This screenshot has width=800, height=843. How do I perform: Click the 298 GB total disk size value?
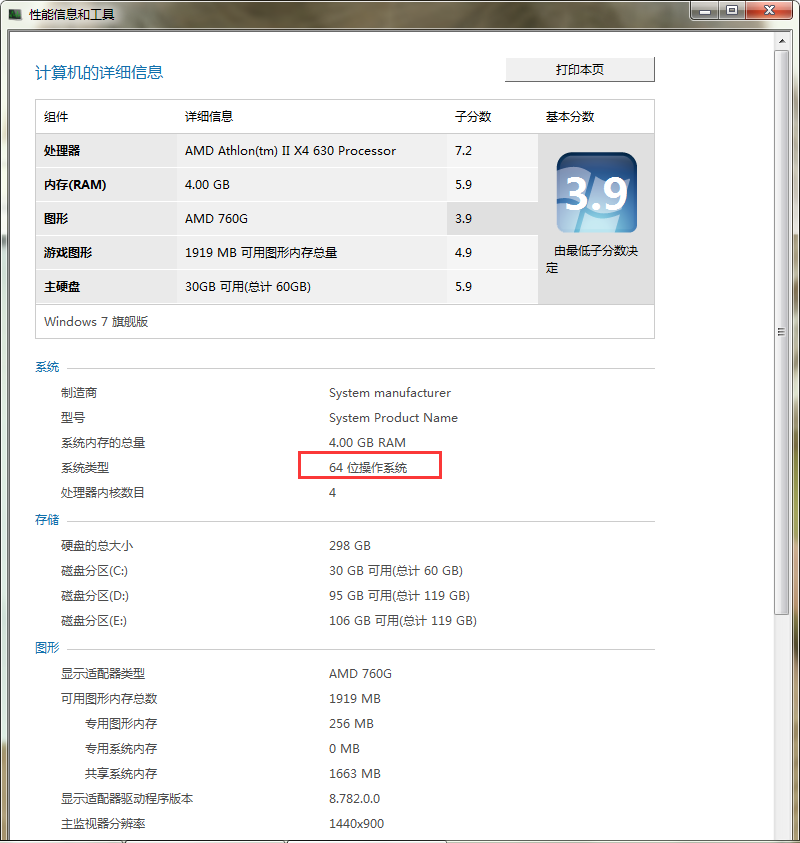coord(349,545)
